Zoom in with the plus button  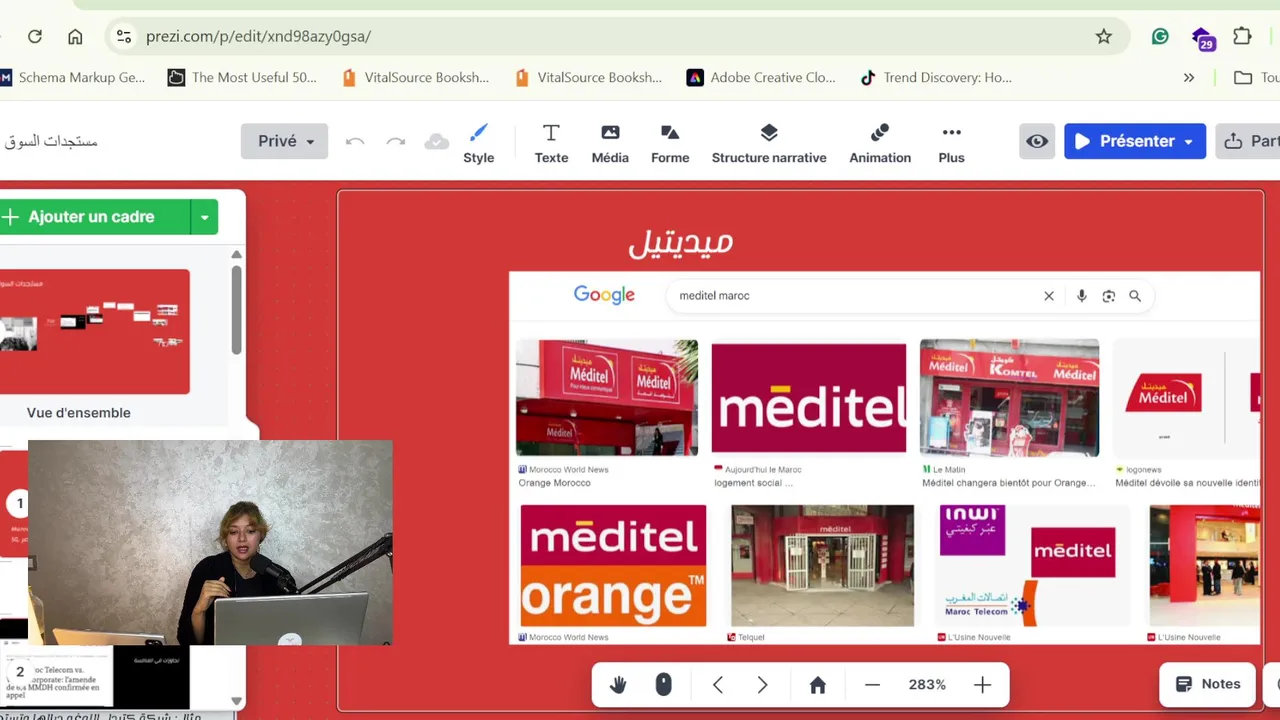coord(982,685)
